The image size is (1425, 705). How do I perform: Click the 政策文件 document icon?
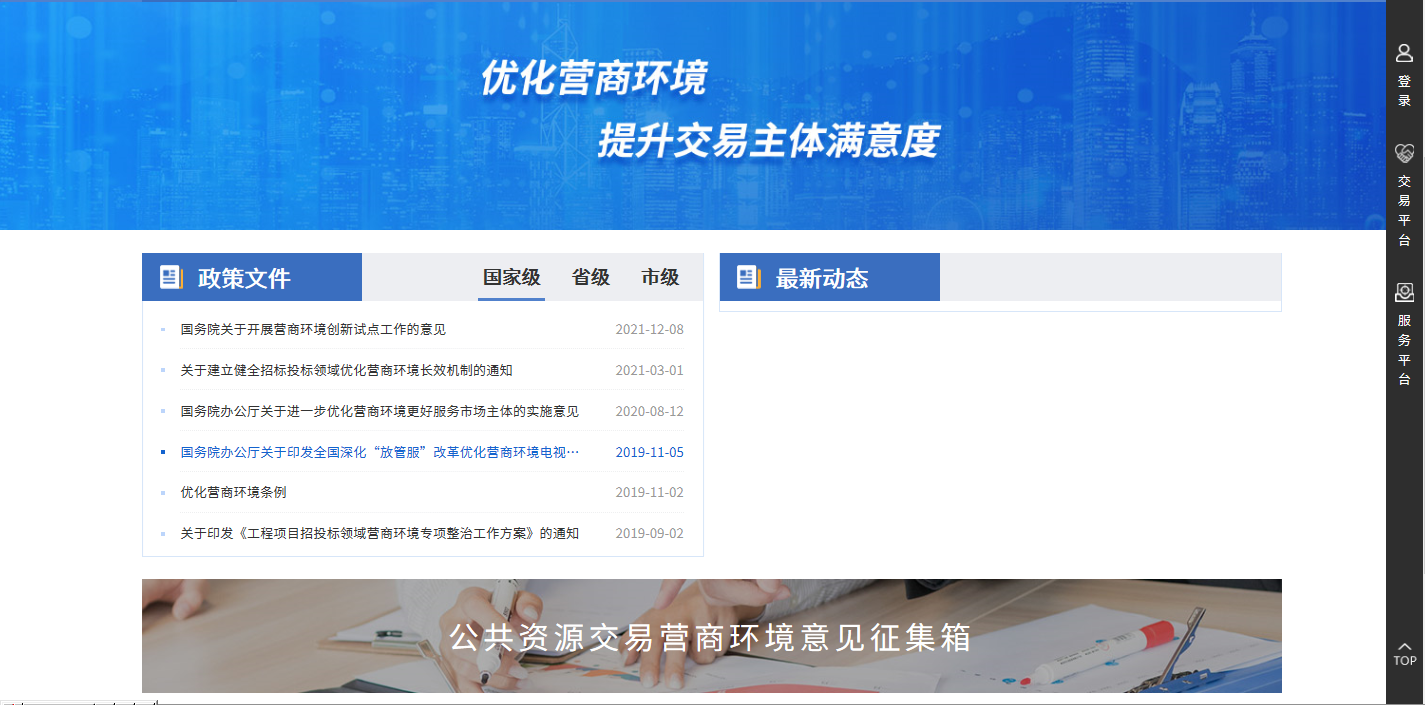click(171, 278)
